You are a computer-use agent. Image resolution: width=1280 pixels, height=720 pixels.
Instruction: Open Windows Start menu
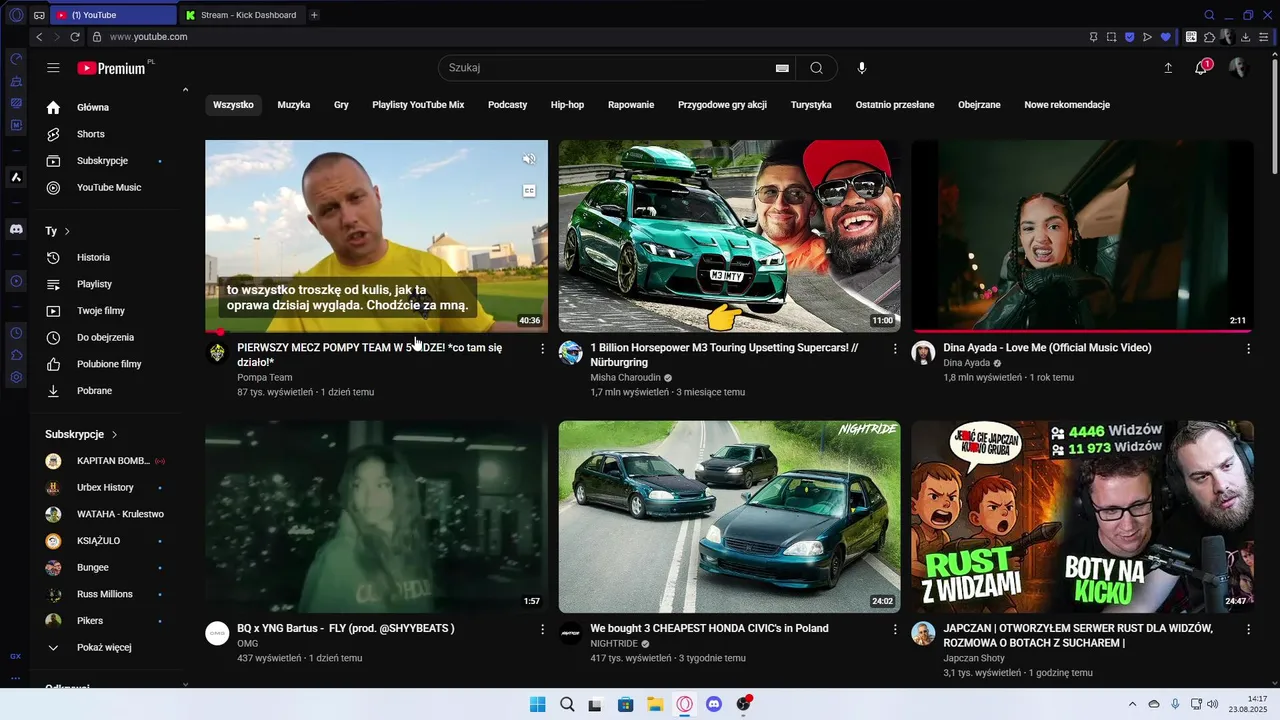537,704
